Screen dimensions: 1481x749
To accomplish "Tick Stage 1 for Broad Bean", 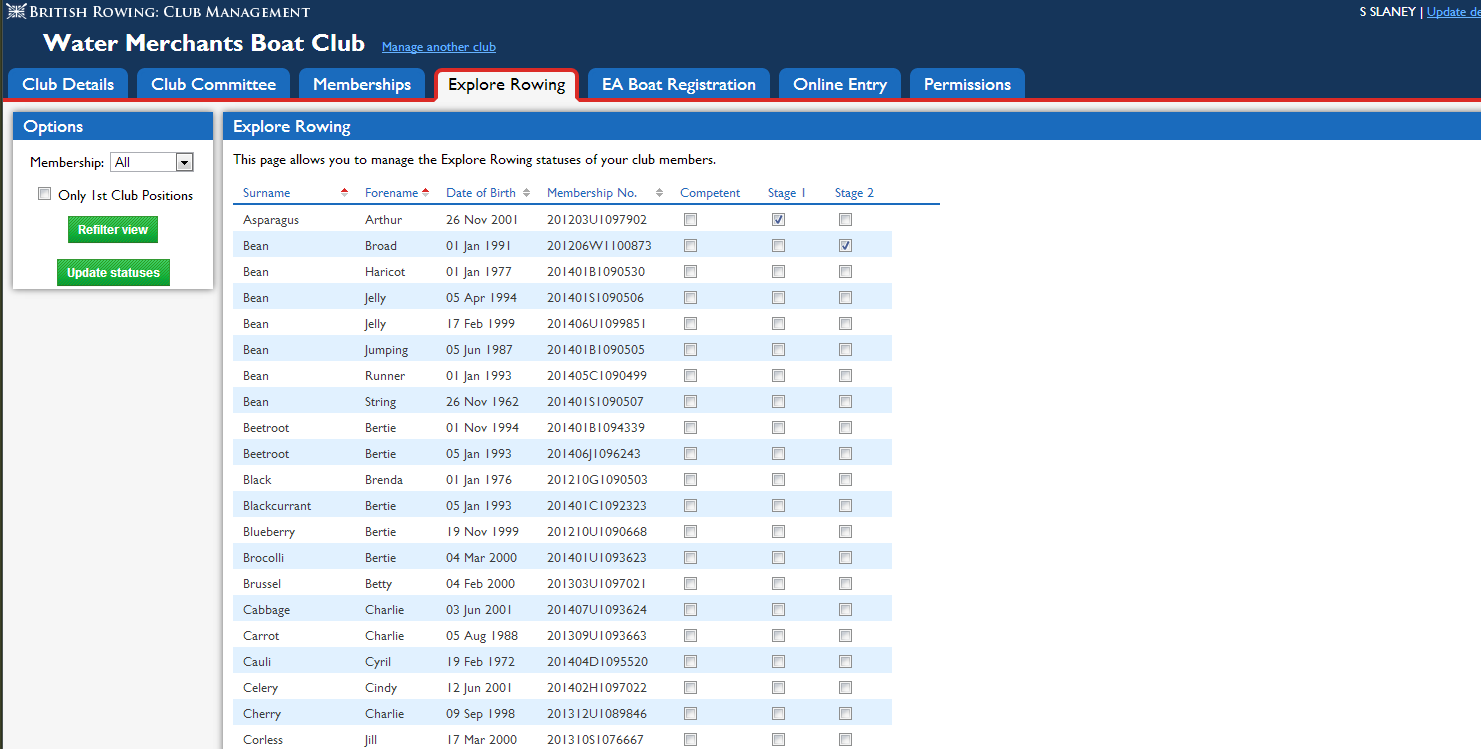I will coord(778,245).
